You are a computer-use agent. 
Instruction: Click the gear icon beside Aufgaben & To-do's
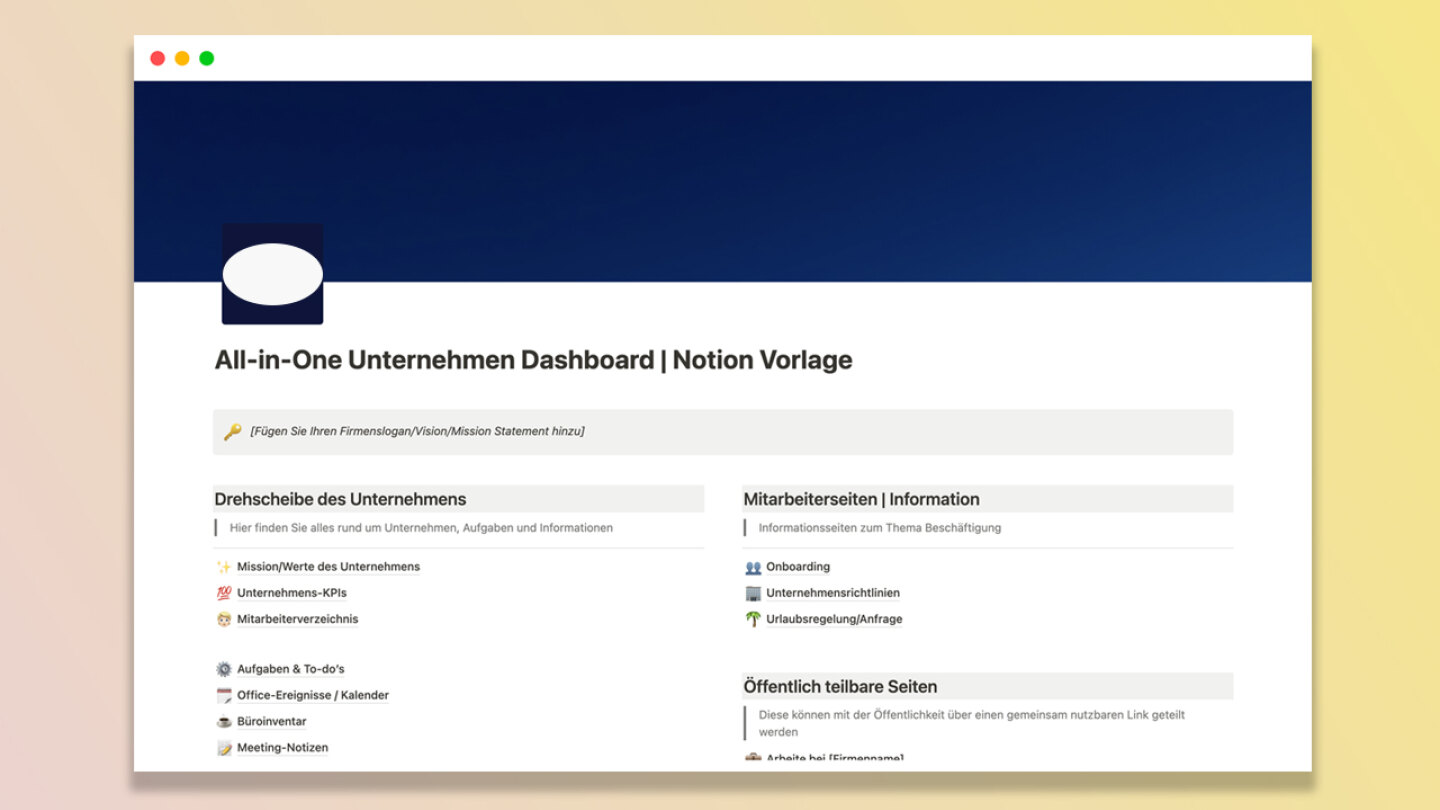pos(224,669)
